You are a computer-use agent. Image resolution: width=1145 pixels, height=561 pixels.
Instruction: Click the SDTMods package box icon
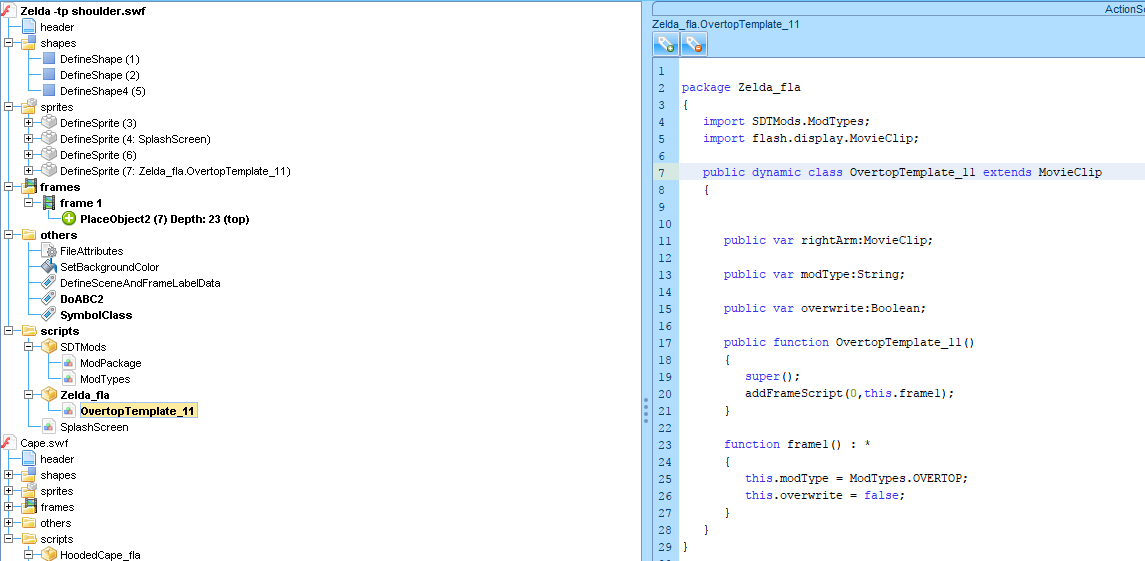pos(49,347)
